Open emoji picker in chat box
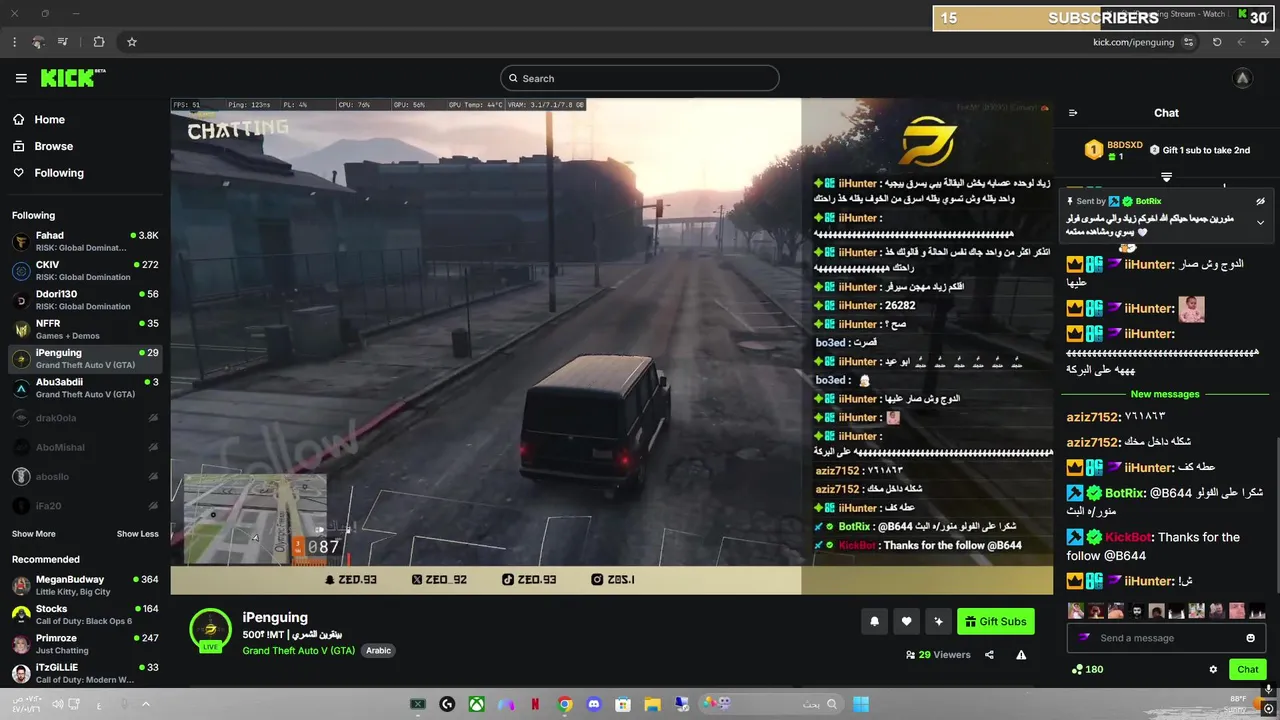Image resolution: width=1280 pixels, height=720 pixels. [x=1250, y=638]
